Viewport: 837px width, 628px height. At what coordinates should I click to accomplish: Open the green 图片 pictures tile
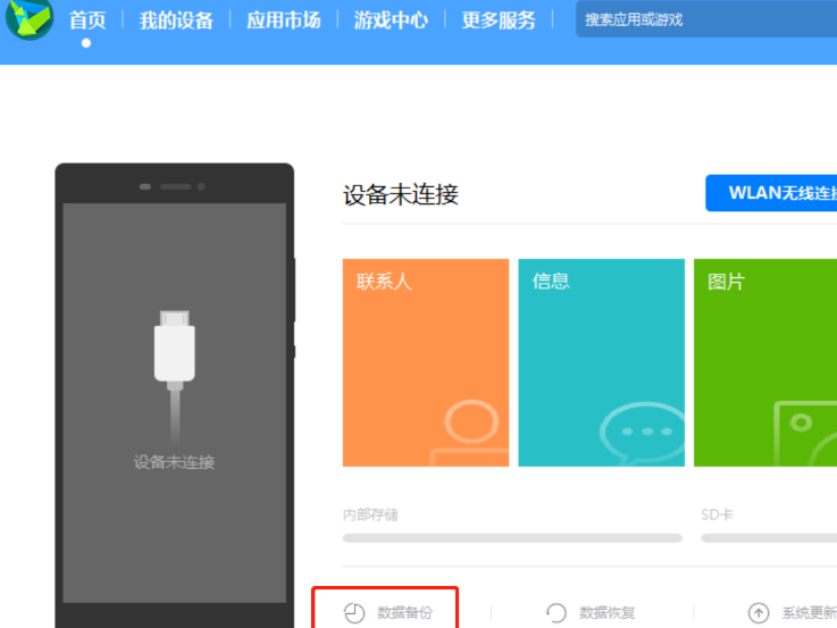(765, 363)
